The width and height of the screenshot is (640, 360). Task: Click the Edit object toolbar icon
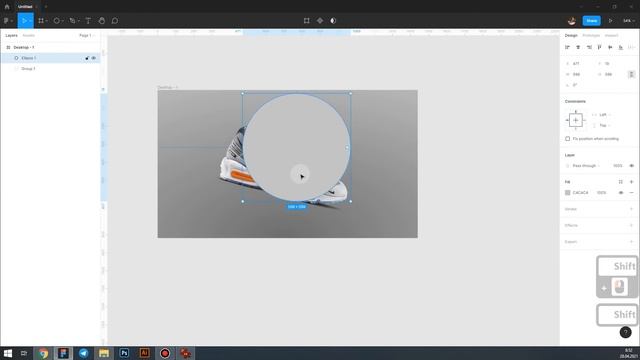pyautogui.click(x=307, y=21)
